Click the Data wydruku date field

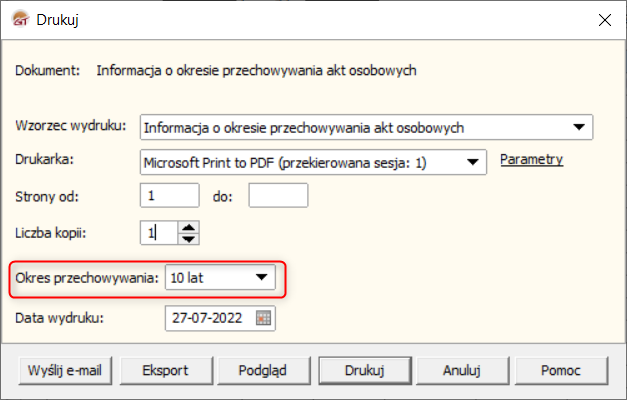click(210, 319)
